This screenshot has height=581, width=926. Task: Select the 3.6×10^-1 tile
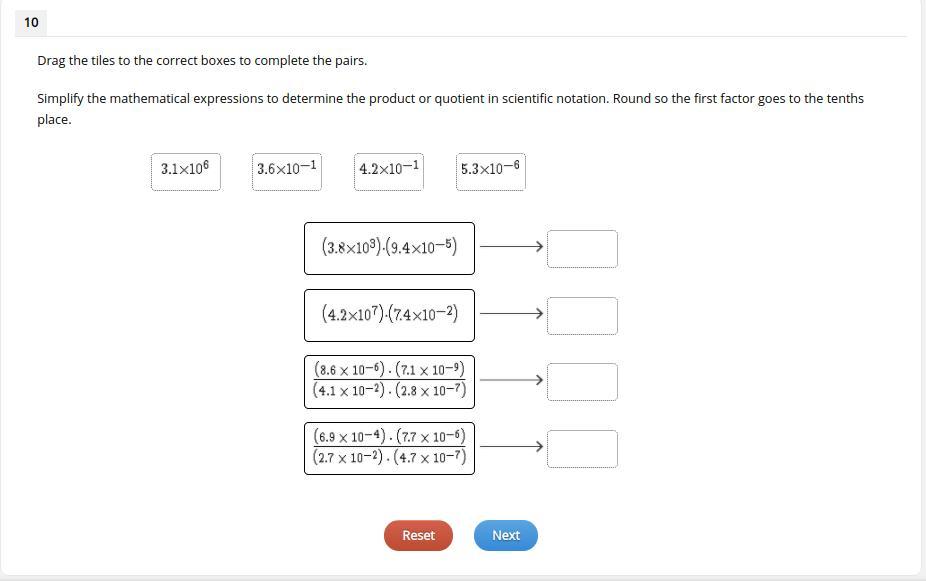coord(287,171)
